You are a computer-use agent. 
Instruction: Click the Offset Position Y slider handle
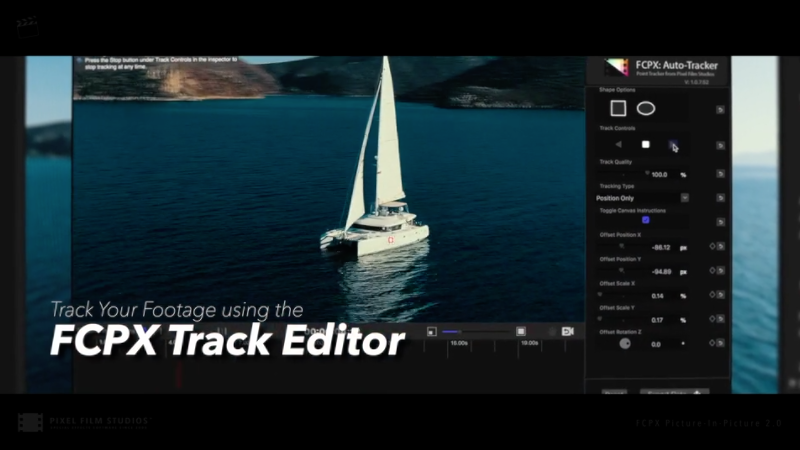[621, 270]
